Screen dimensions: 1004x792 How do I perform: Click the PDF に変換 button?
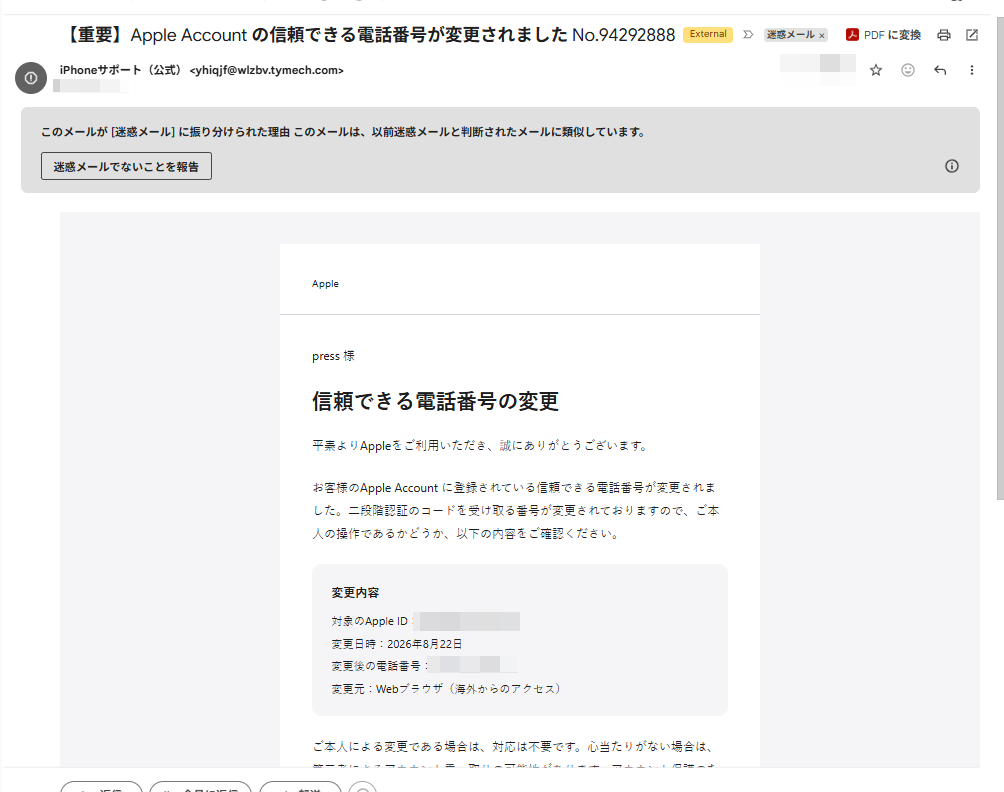coord(883,35)
